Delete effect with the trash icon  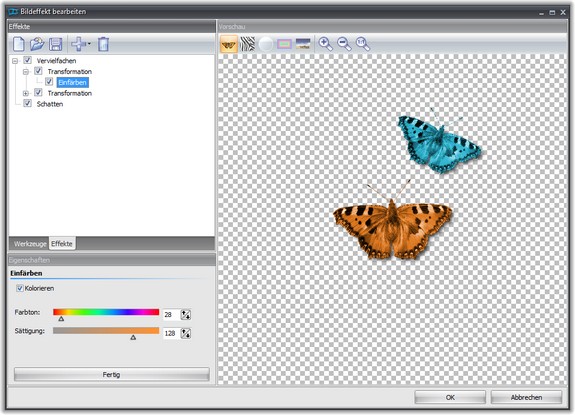pyautogui.click(x=103, y=44)
